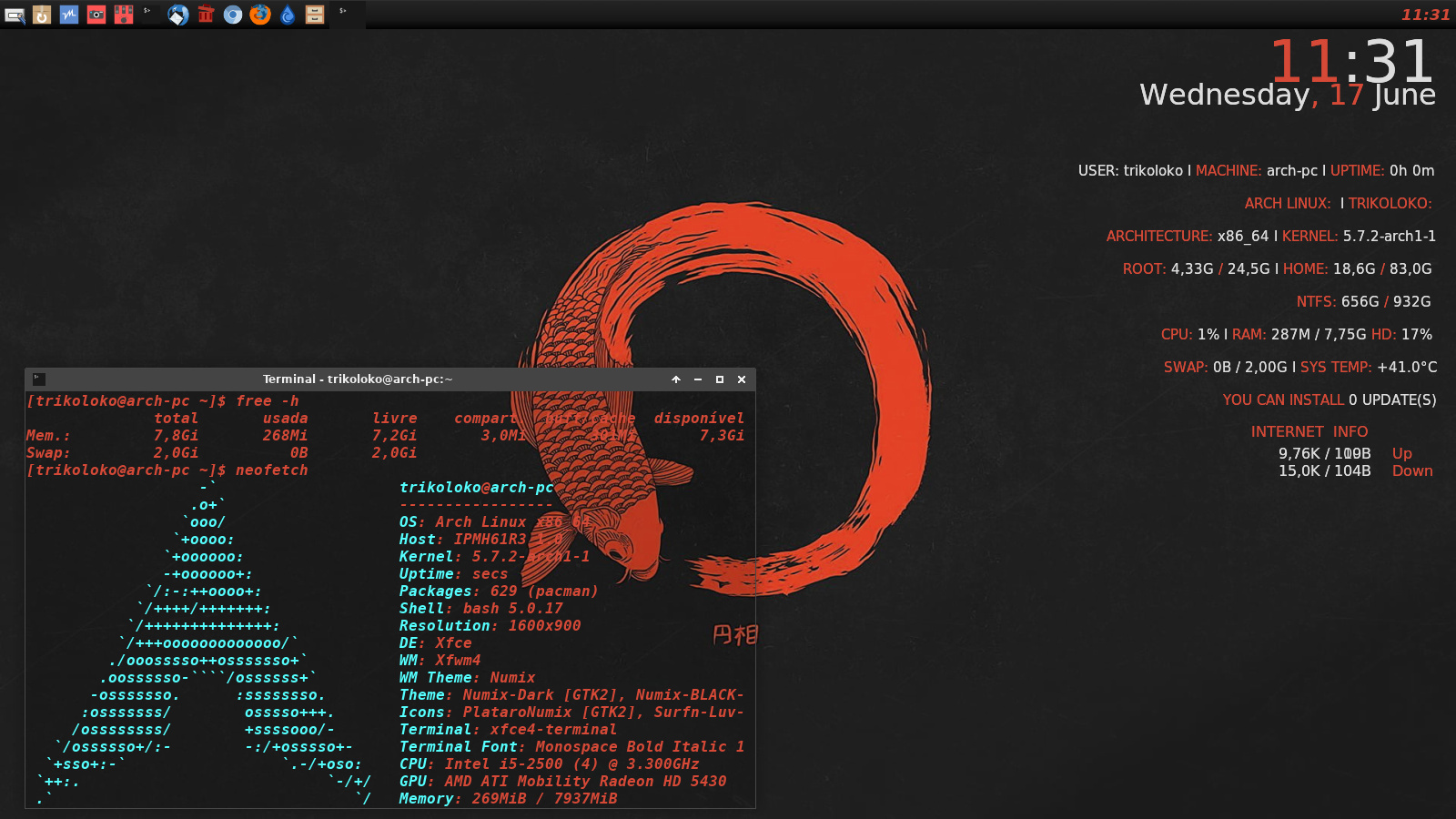Screen dimensions: 1456x819
Task: Roll up the terminal window with arrow button
Action: [x=676, y=379]
